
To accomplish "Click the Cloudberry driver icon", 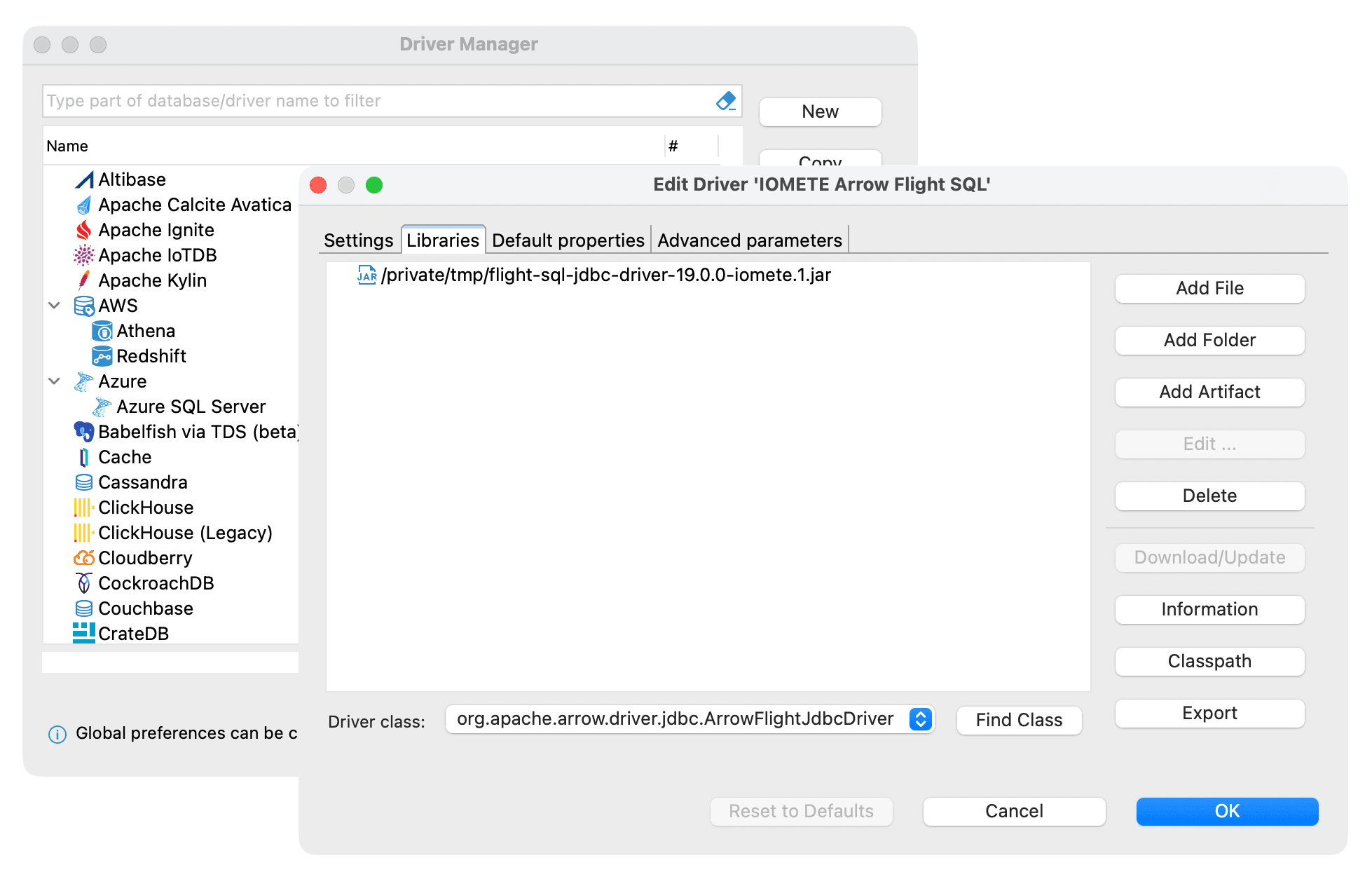I will pyautogui.click(x=84, y=559).
